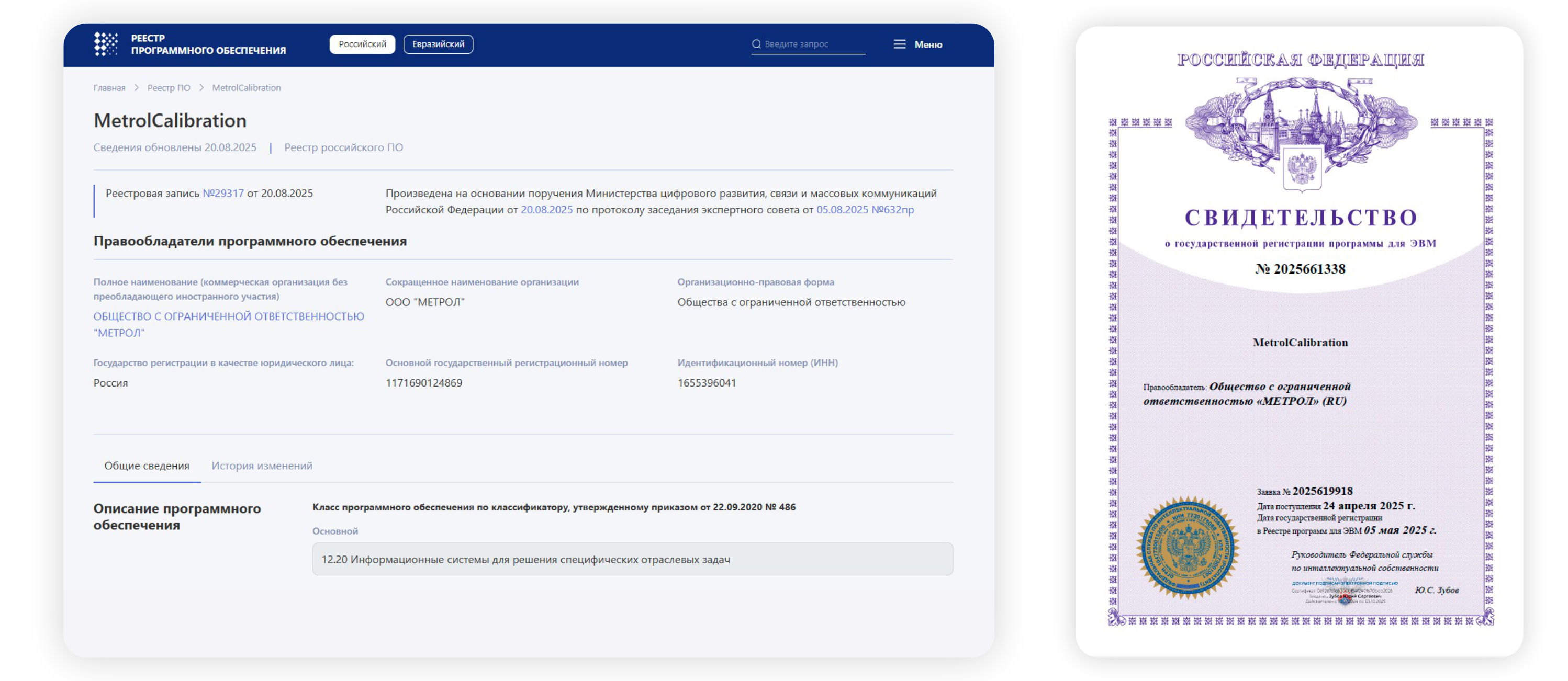Open protocol 05.08.2025 №632пр link

[x=865, y=209]
